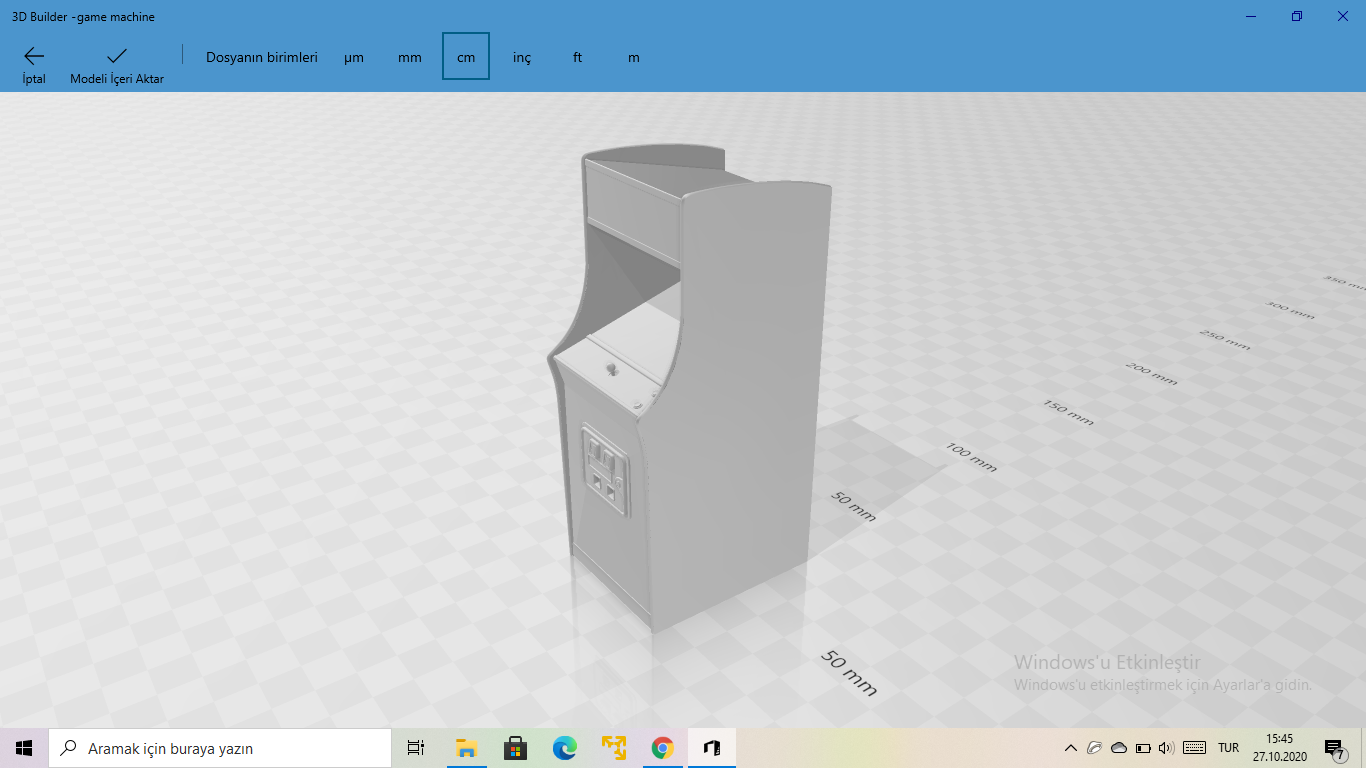Launch Google Chrome from the taskbar
The width and height of the screenshot is (1366, 768).
tap(662, 748)
